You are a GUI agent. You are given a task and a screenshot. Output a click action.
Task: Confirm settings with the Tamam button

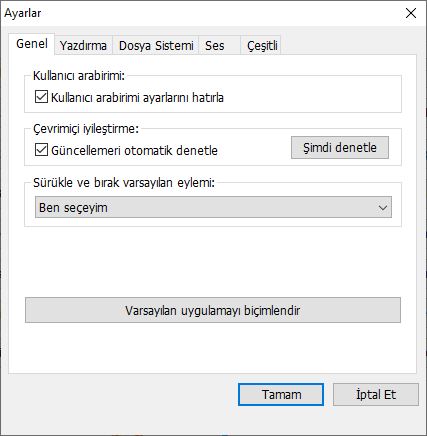click(x=281, y=395)
